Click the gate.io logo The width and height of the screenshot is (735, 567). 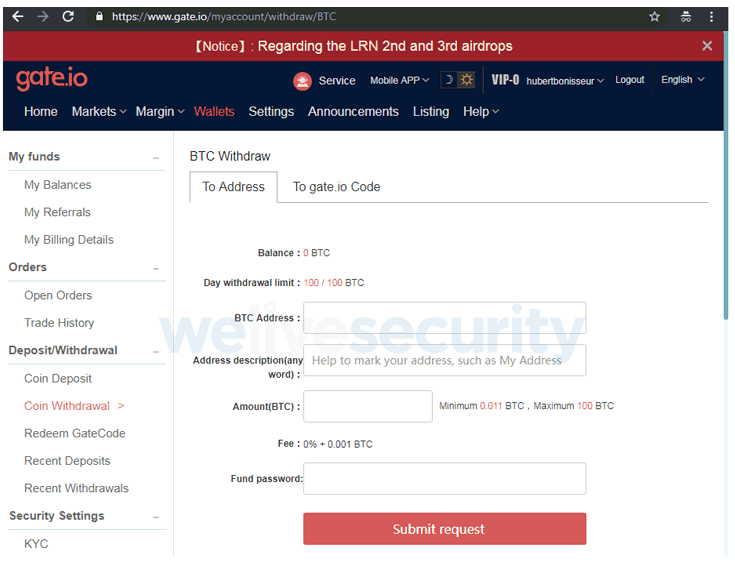(52, 78)
